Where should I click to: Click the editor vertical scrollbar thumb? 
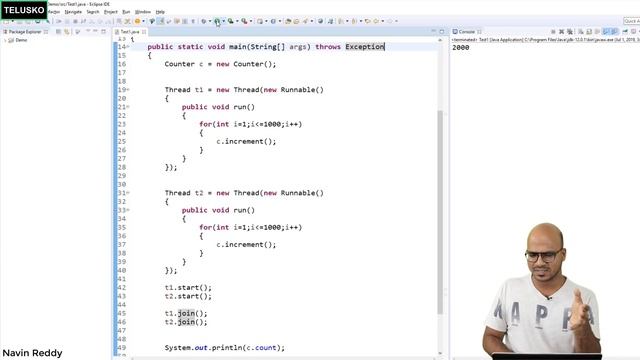pos(440,212)
